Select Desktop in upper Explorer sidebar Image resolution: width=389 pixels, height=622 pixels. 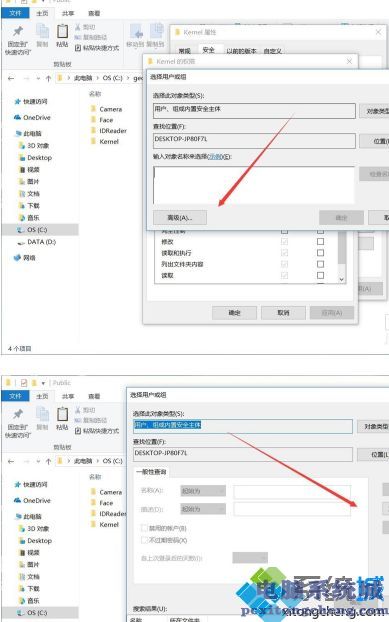point(35,157)
